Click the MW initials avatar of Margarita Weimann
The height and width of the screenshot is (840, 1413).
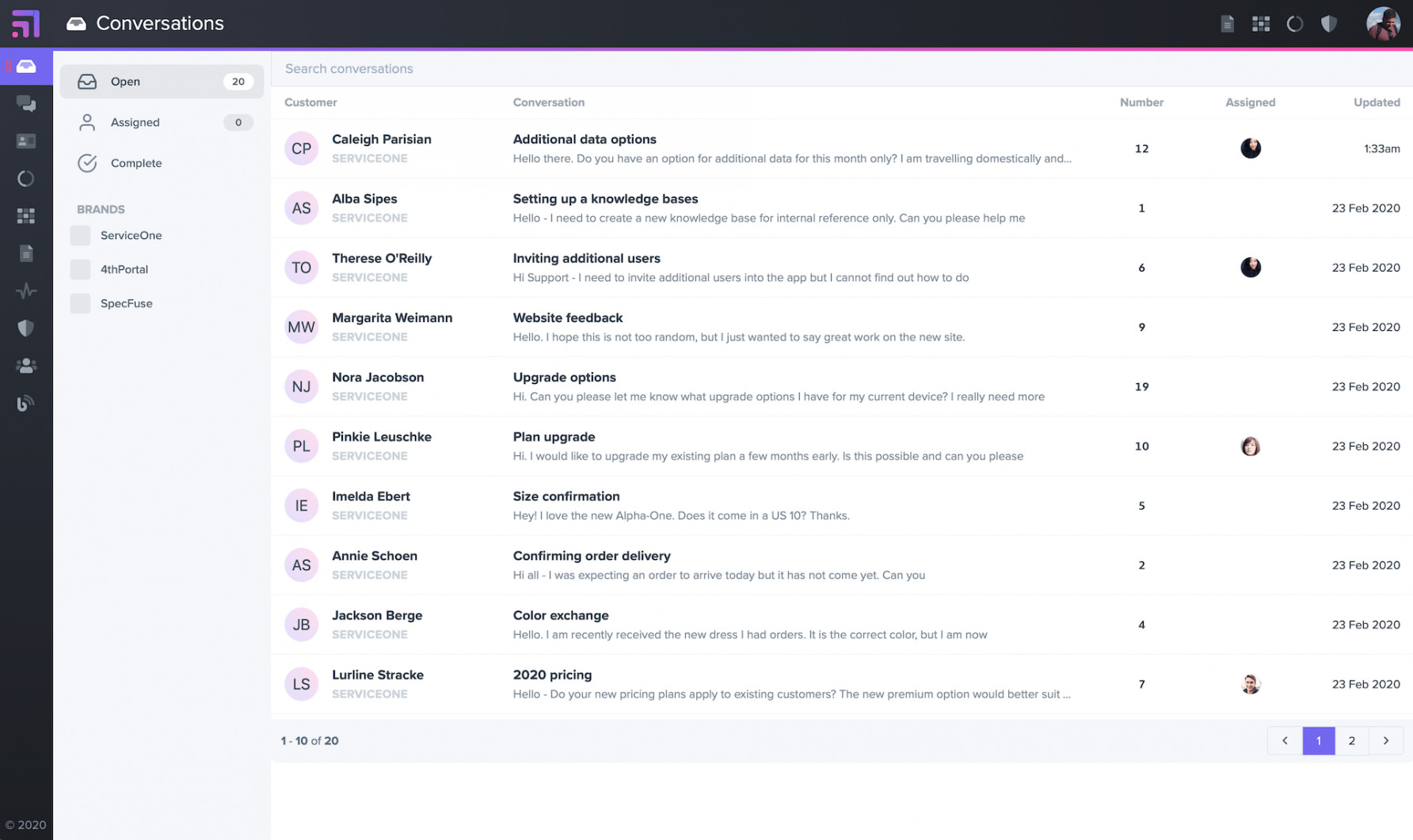tap(301, 327)
